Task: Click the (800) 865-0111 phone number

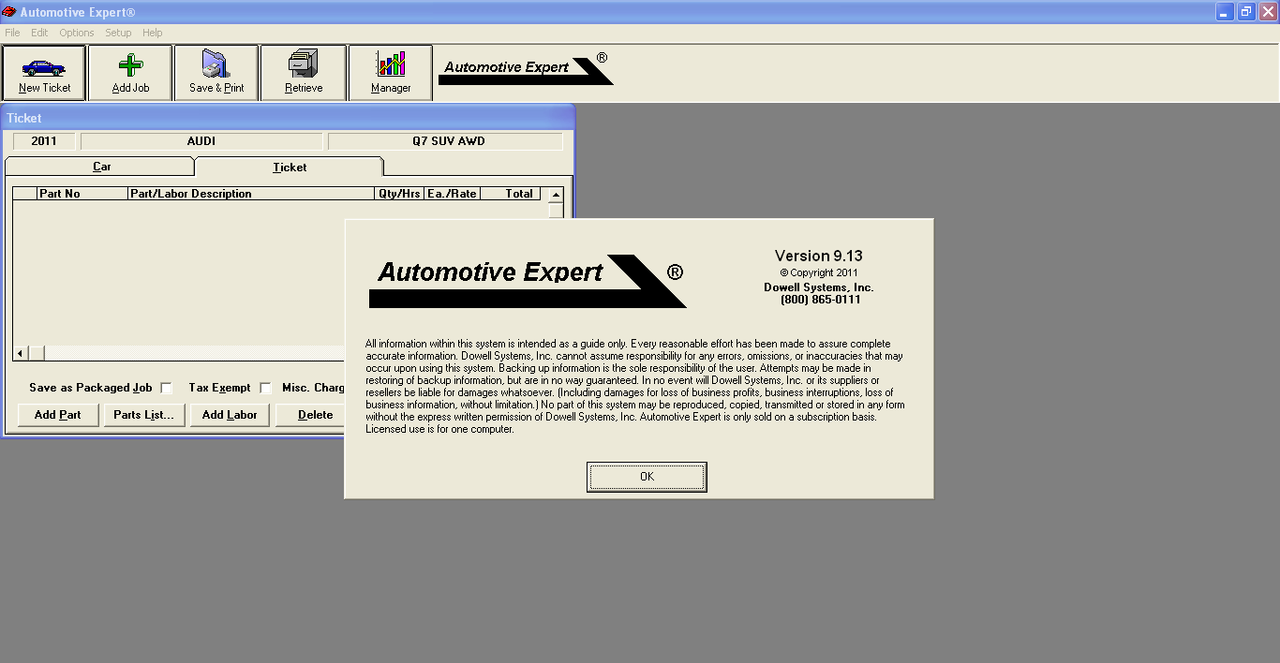Action: [820, 299]
